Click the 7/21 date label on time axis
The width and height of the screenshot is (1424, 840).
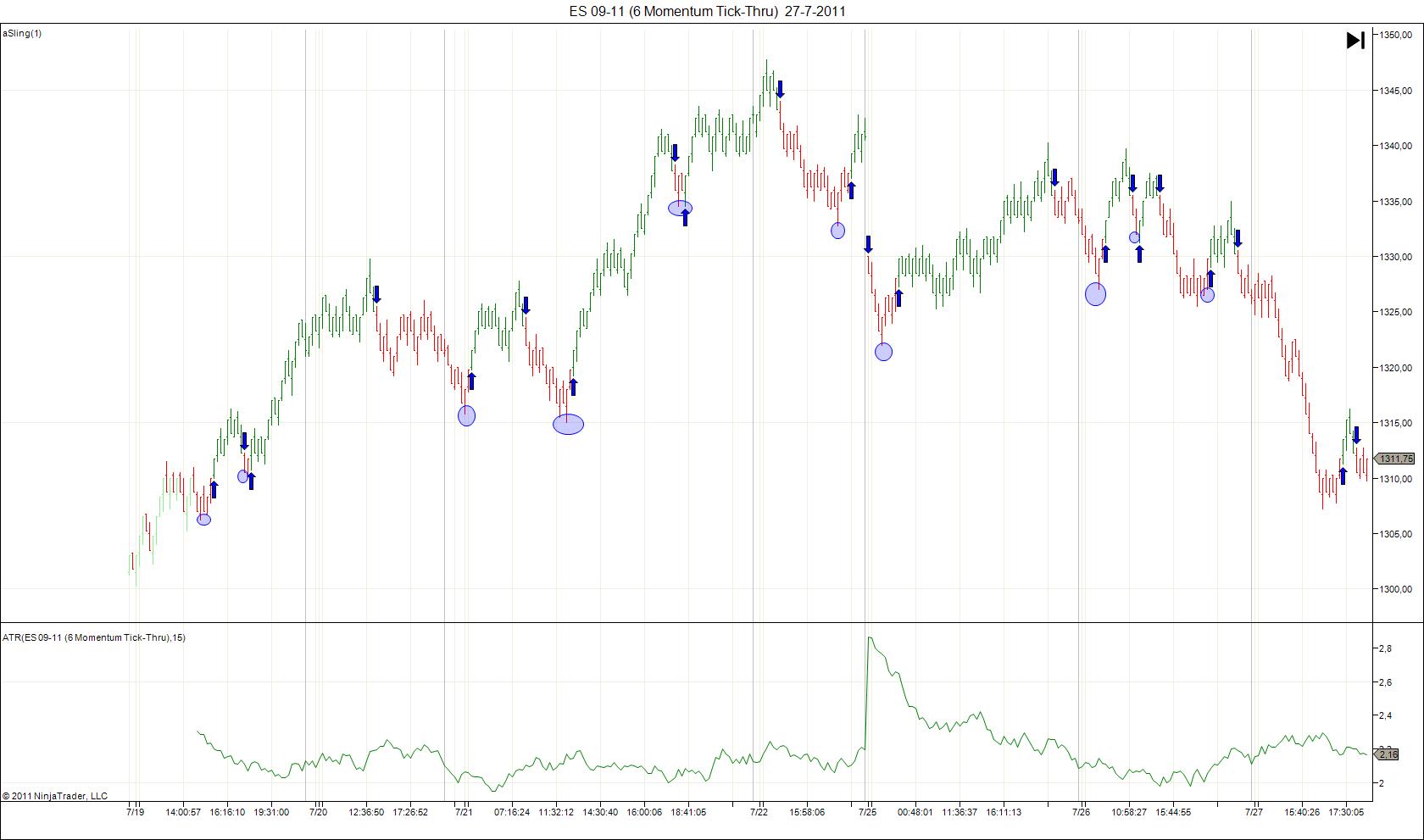coord(464,812)
